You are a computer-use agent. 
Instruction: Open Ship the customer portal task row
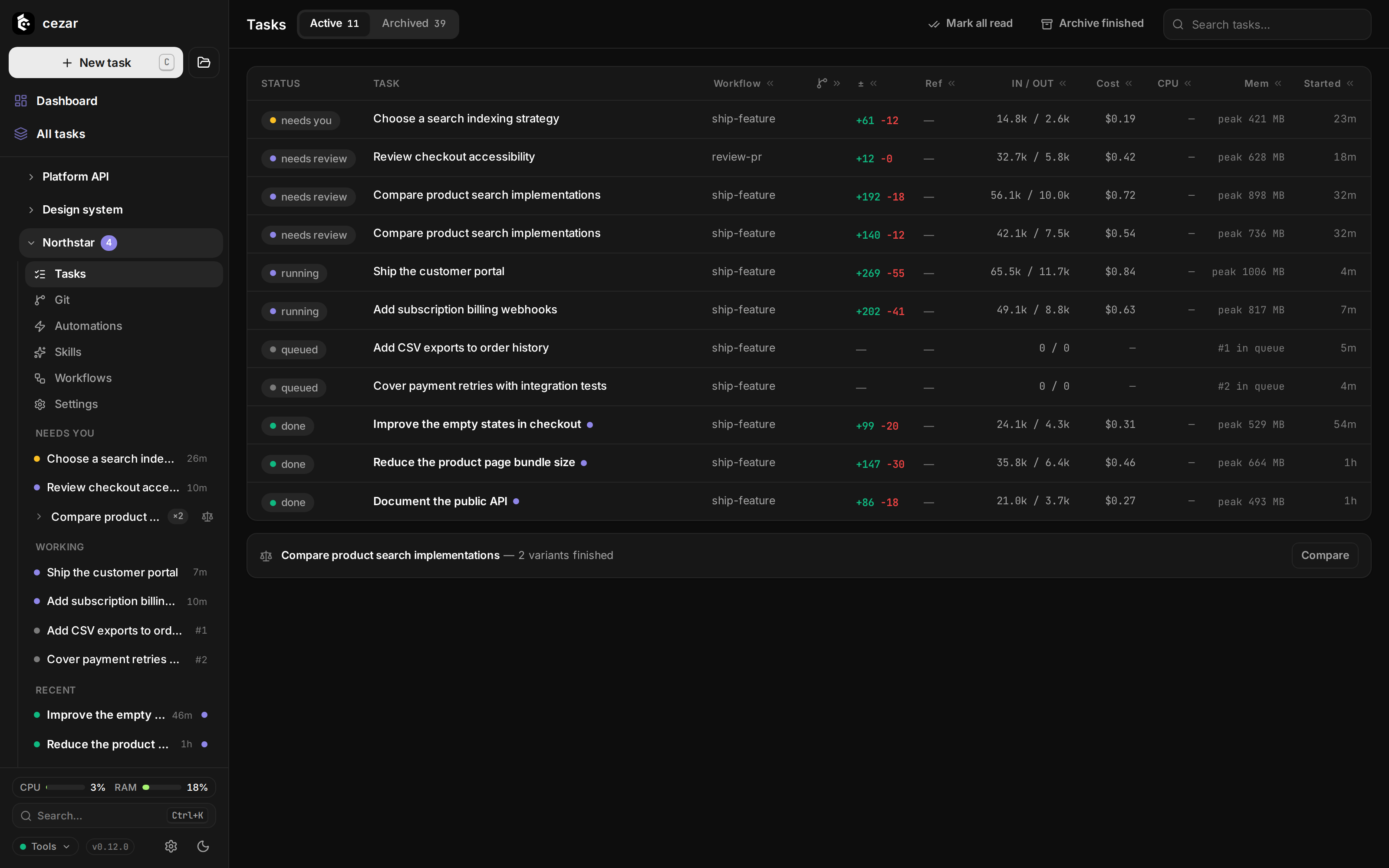(x=809, y=272)
